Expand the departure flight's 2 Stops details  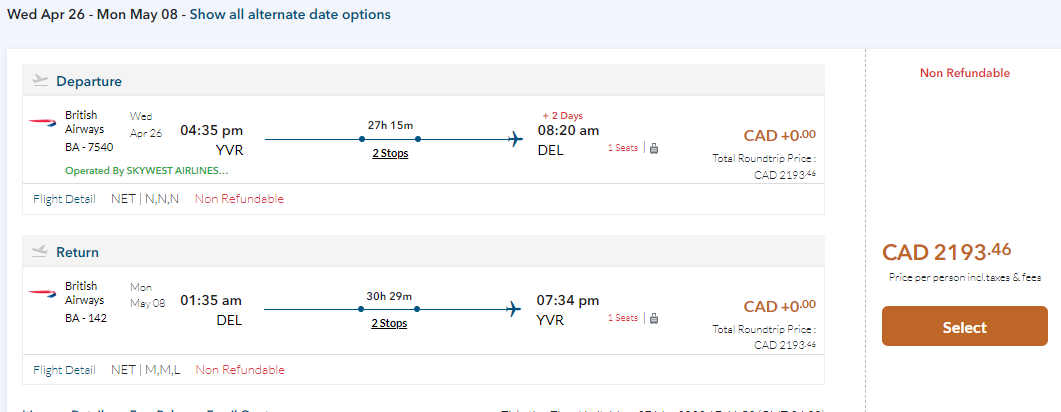click(x=390, y=153)
